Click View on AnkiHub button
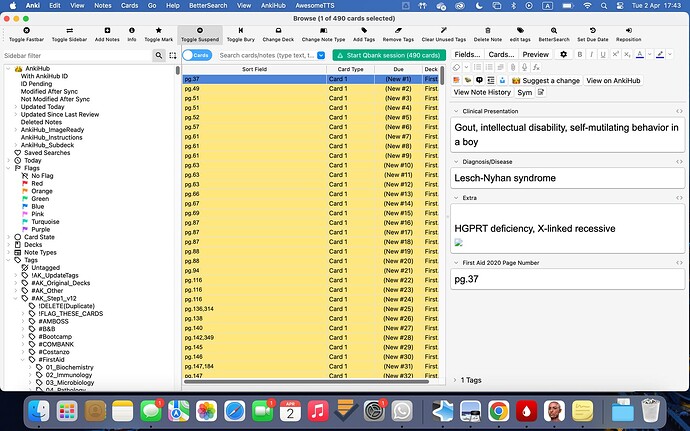Viewport: 690px width, 431px height. 613,81
